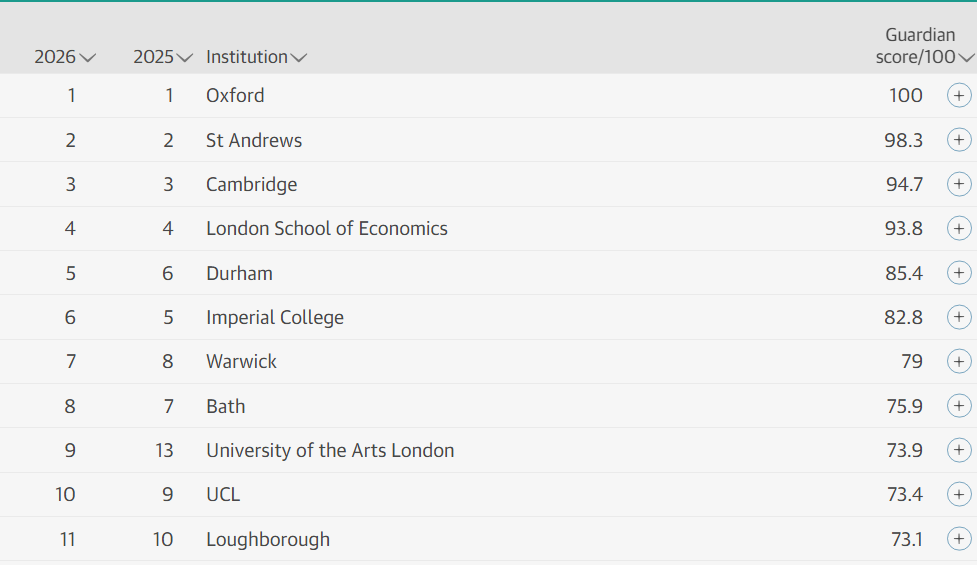Viewport: 978px width, 565px height.
Task: Sort table by 2026 ranking column
Action: 65,57
